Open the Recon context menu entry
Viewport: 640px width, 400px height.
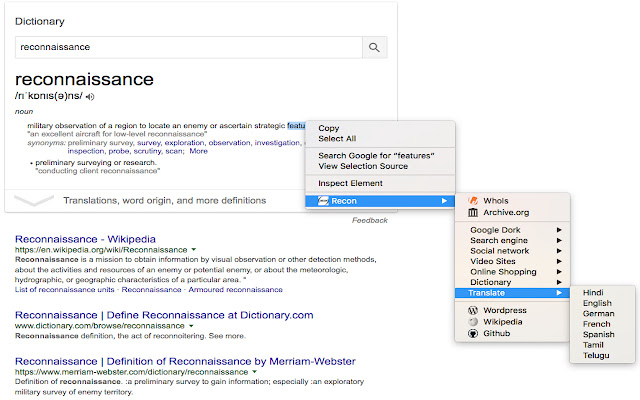coord(380,201)
